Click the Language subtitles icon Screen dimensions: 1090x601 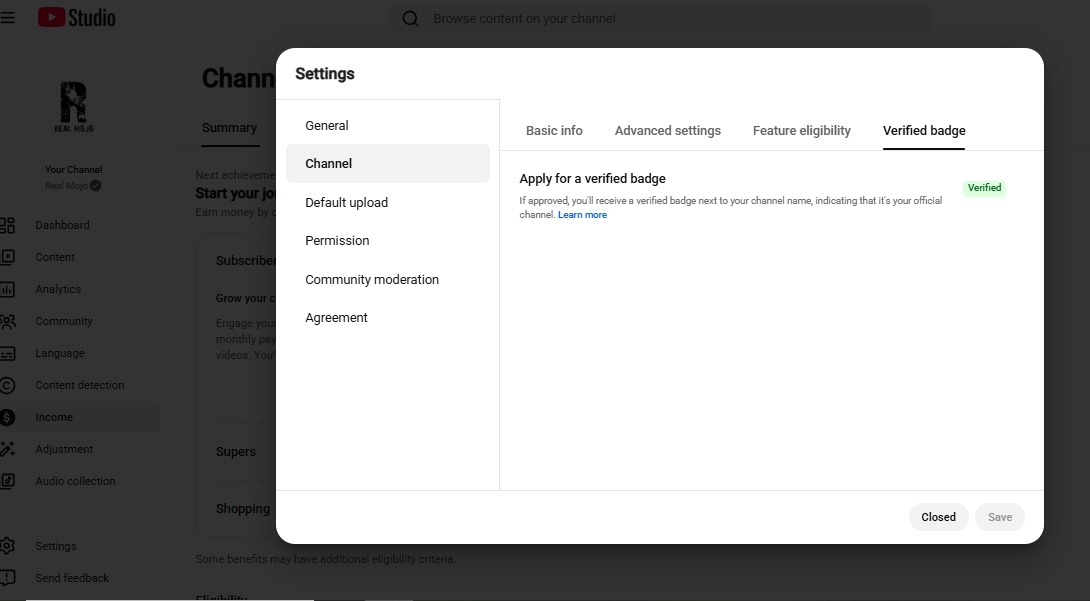7,353
